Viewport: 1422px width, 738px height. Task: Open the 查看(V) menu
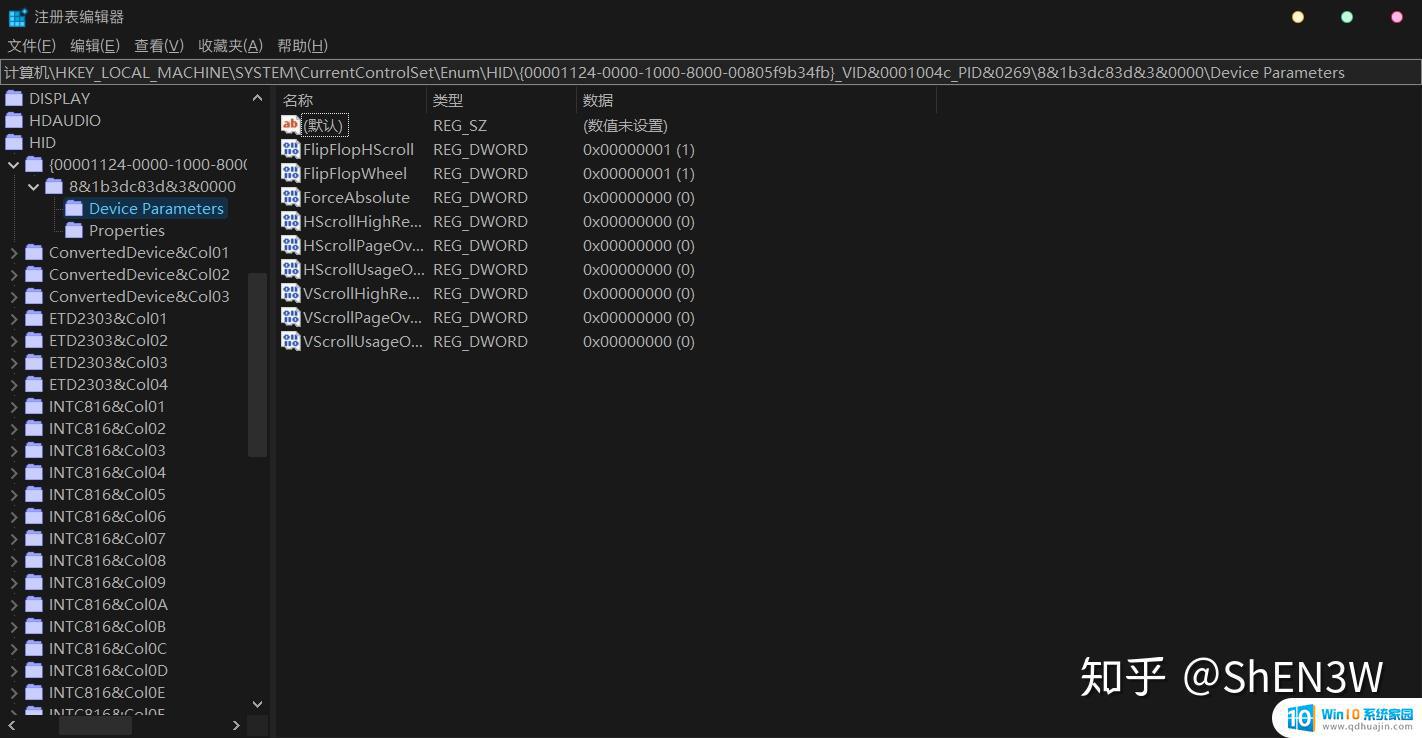pyautogui.click(x=159, y=46)
